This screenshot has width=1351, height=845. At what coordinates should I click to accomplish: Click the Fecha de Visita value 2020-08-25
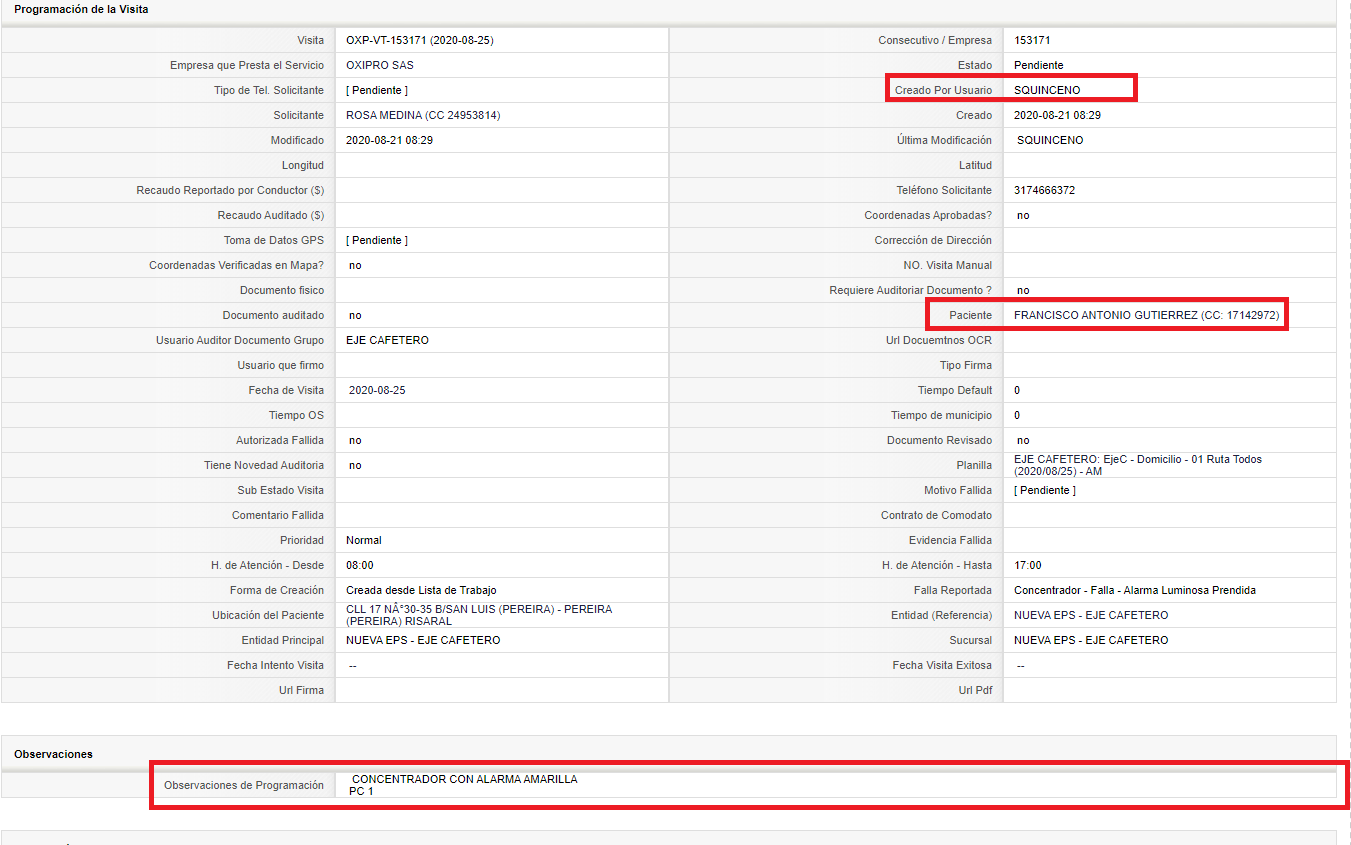point(377,390)
